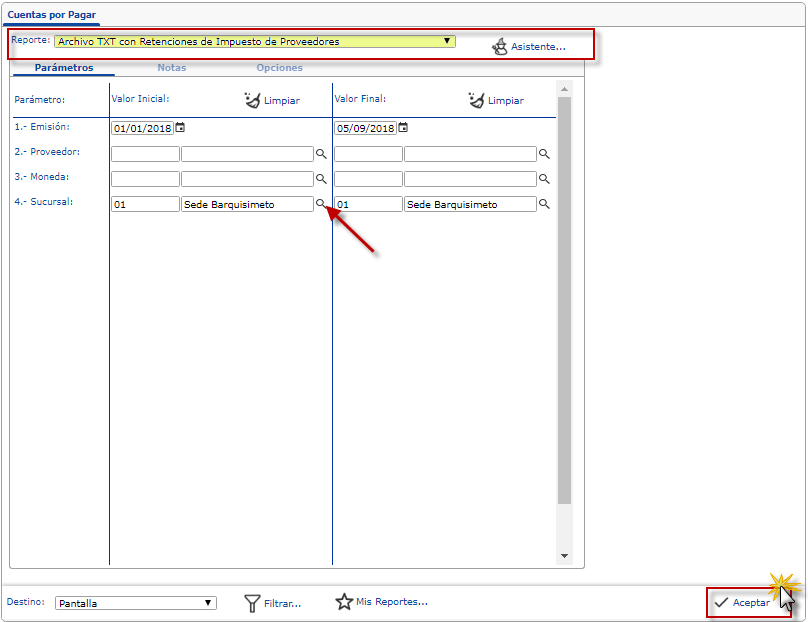Clear the Valor Final column with Limpiar
Screen dimensions: 808x622
point(496,100)
